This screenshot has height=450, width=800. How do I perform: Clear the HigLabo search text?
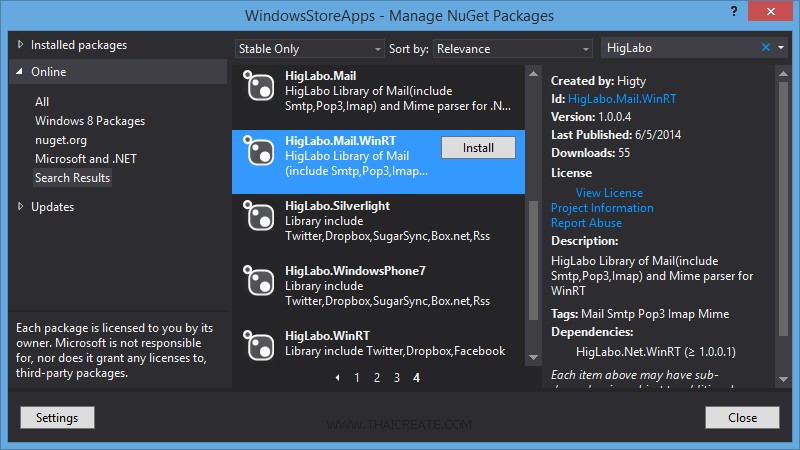click(766, 48)
